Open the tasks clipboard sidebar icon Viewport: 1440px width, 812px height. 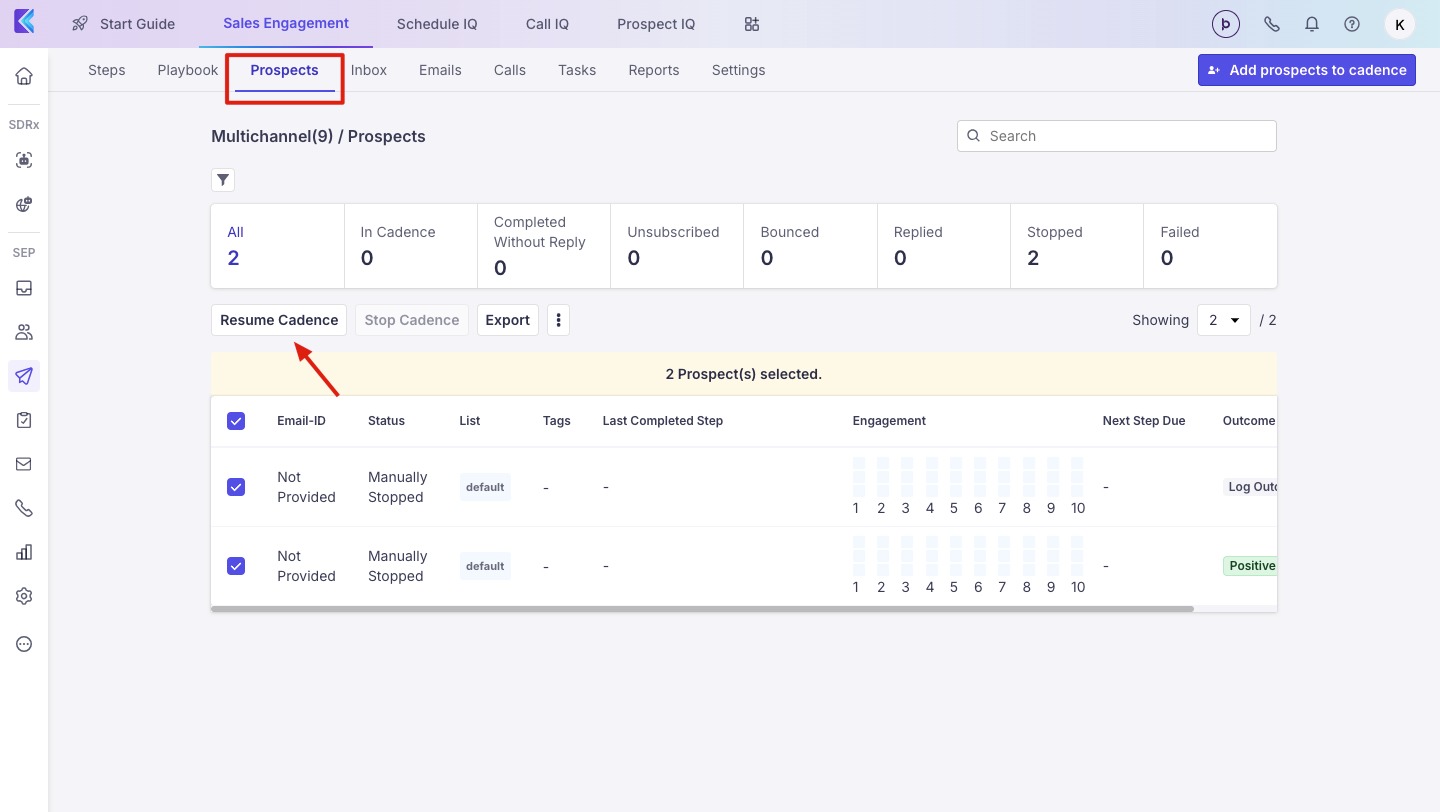point(24,420)
